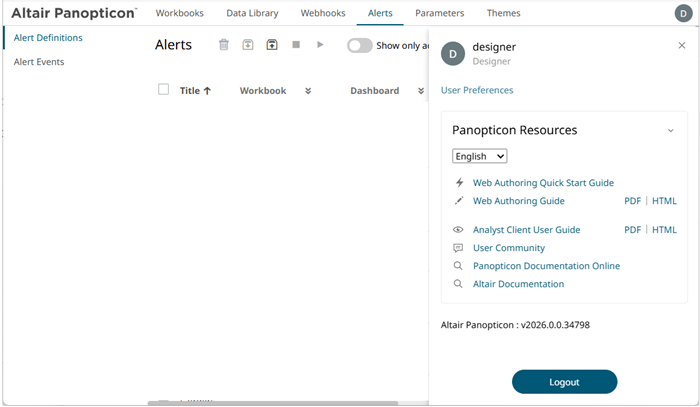This screenshot has width=700, height=407.
Task: Expand the Workbook column filter chevron
Action: pos(308,91)
